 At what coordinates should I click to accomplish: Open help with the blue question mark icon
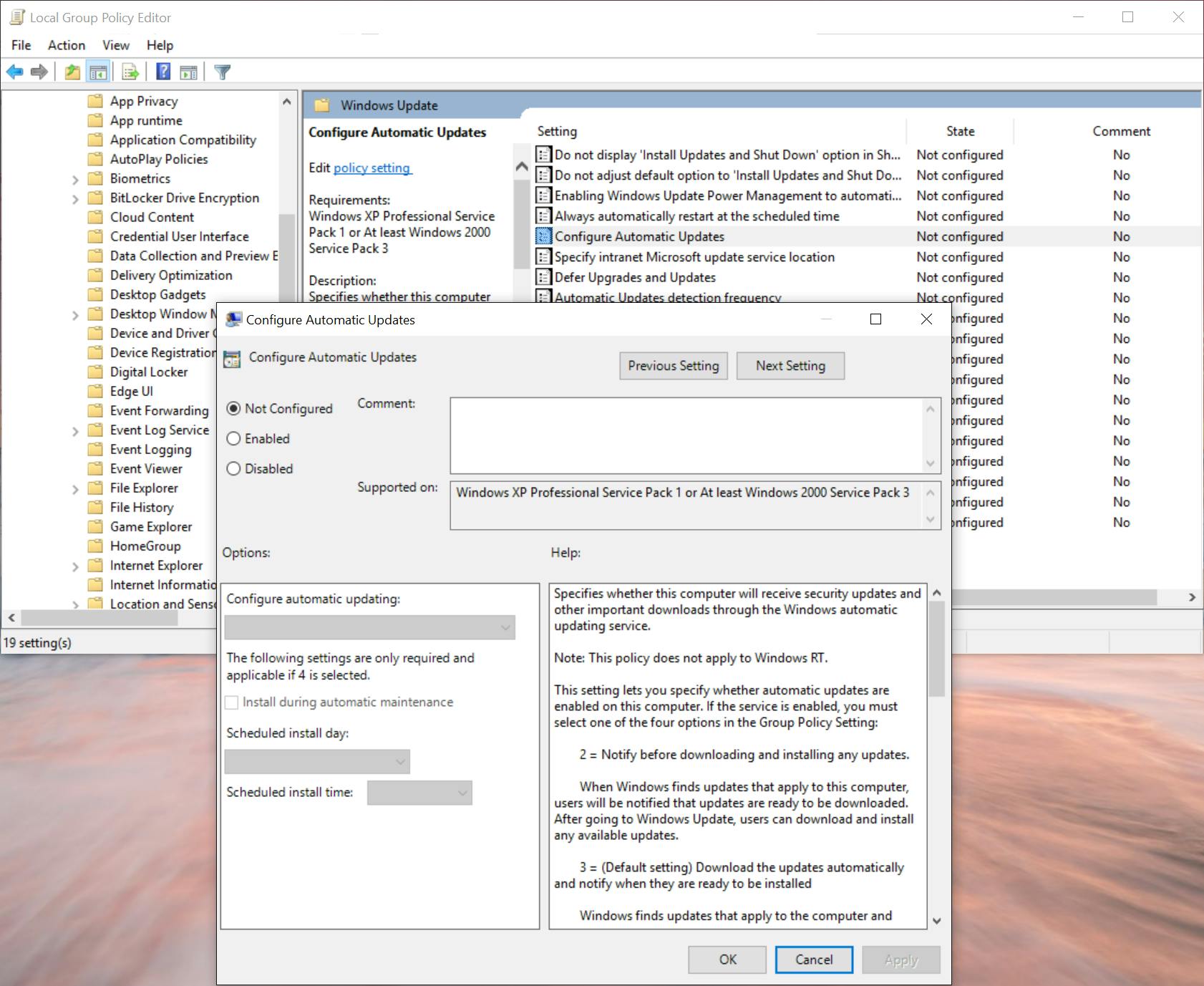tap(163, 72)
